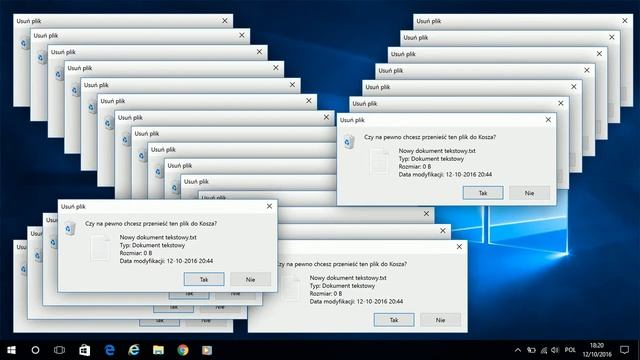The height and width of the screenshot is (360, 640).
Task: Open the volume speaker tray icon
Action: tap(555, 350)
